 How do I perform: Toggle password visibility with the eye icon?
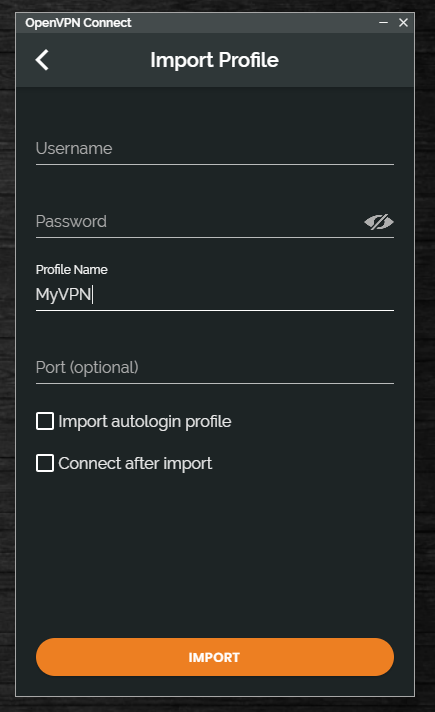pyautogui.click(x=379, y=222)
